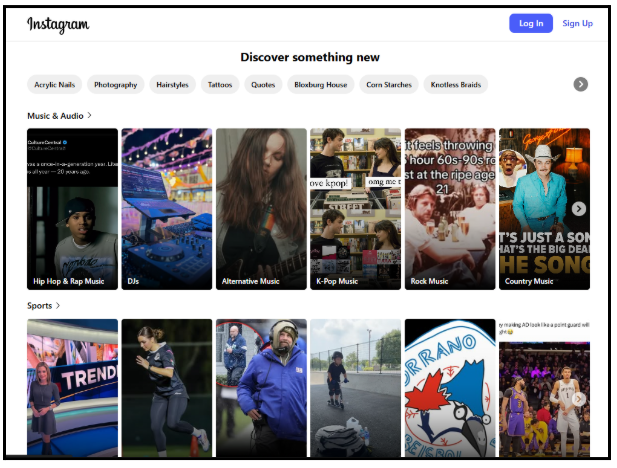Open the Sports section heading
Image resolution: width=617 pixels, height=468 pixels.
(39, 305)
